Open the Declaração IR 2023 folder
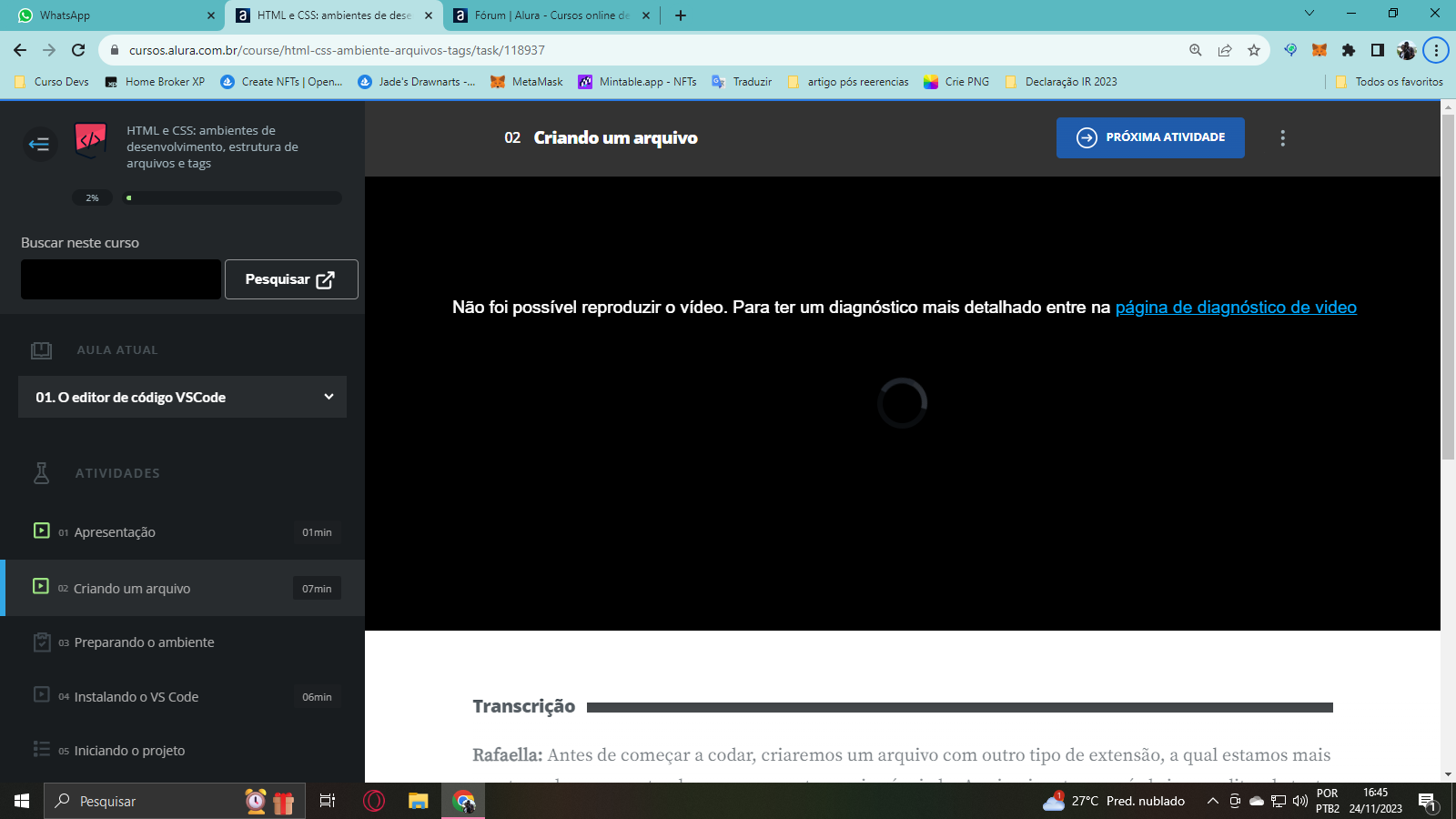 (1061, 82)
